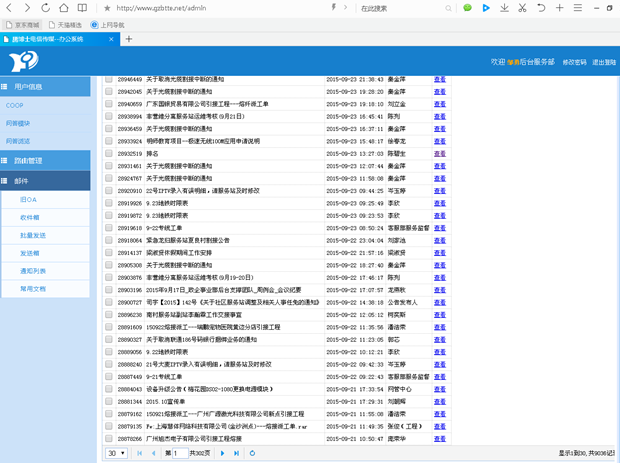Image resolution: width=620 pixels, height=463 pixels.
Task: Click the browser home icon
Action: [64, 8]
